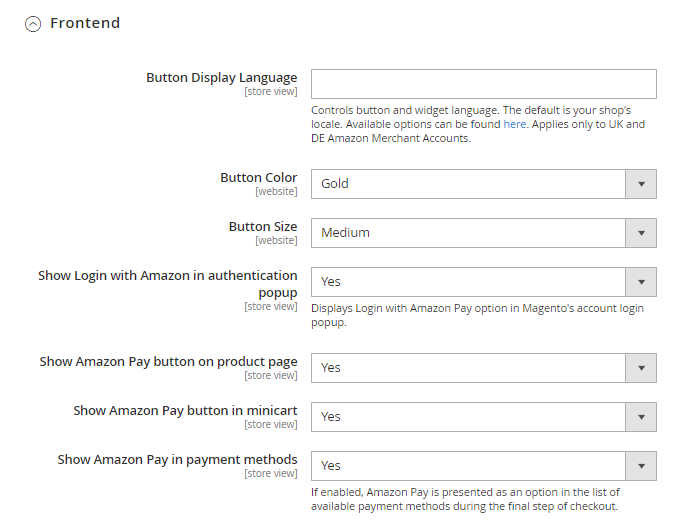
Task: Open the Button Color dropdown showing Gold
Action: pos(468,184)
